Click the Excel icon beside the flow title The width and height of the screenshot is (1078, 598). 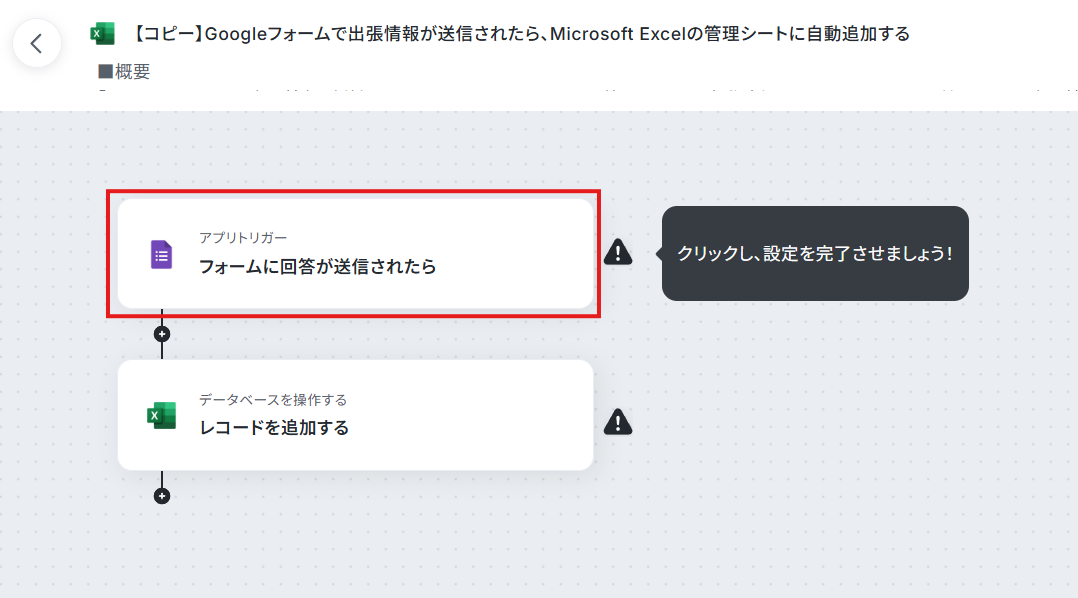click(102, 33)
